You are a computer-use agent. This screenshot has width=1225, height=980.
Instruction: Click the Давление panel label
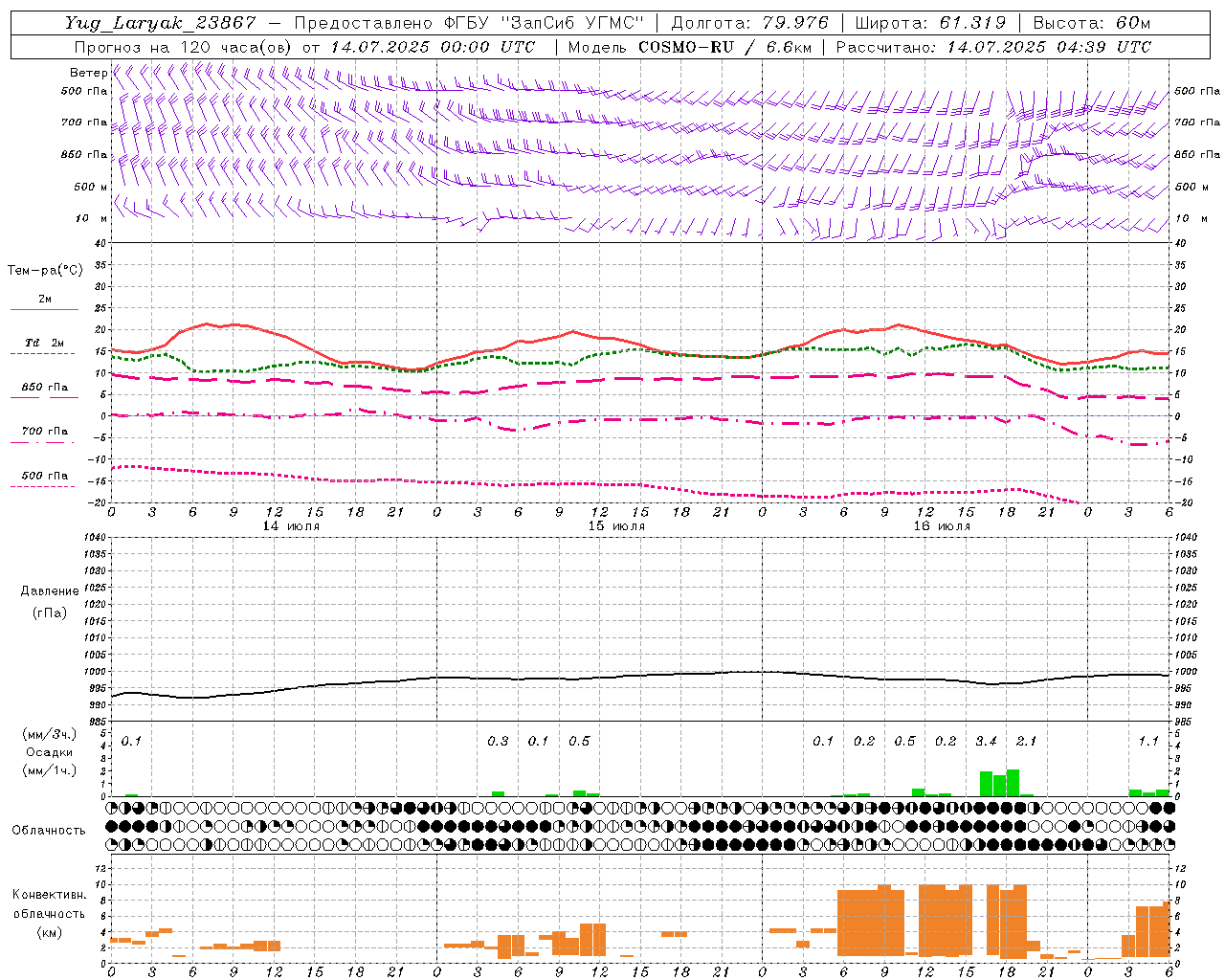50,591
